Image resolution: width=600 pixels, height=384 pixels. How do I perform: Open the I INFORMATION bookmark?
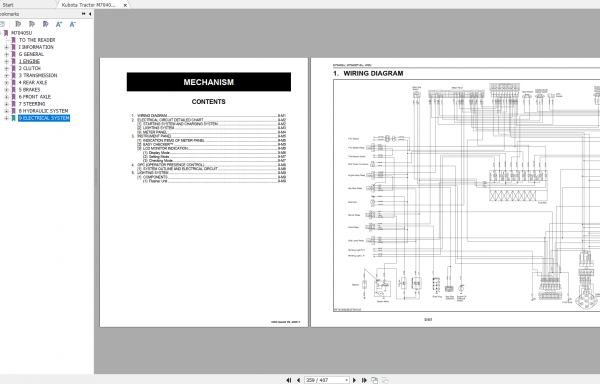pos(36,47)
